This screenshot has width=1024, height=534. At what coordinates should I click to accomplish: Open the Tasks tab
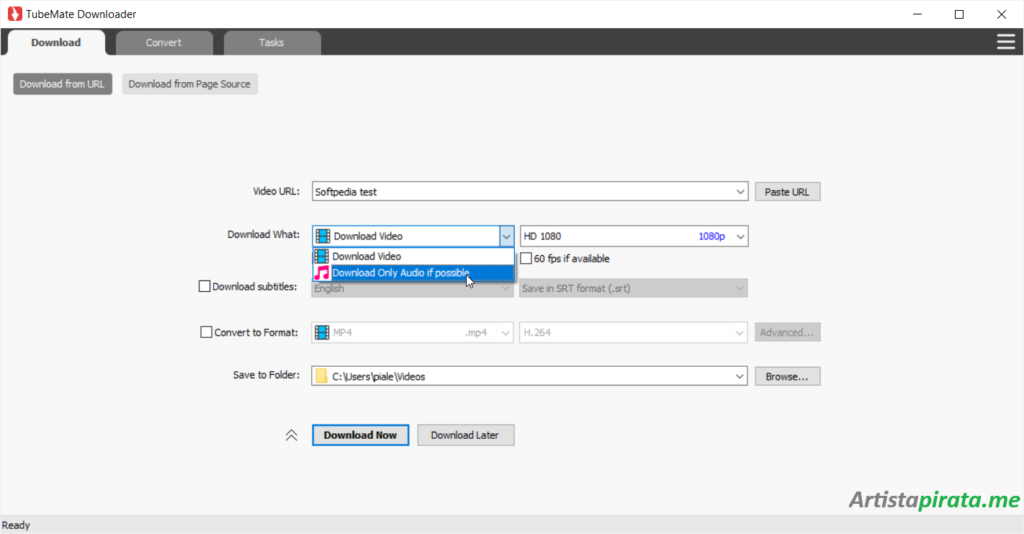tap(272, 42)
